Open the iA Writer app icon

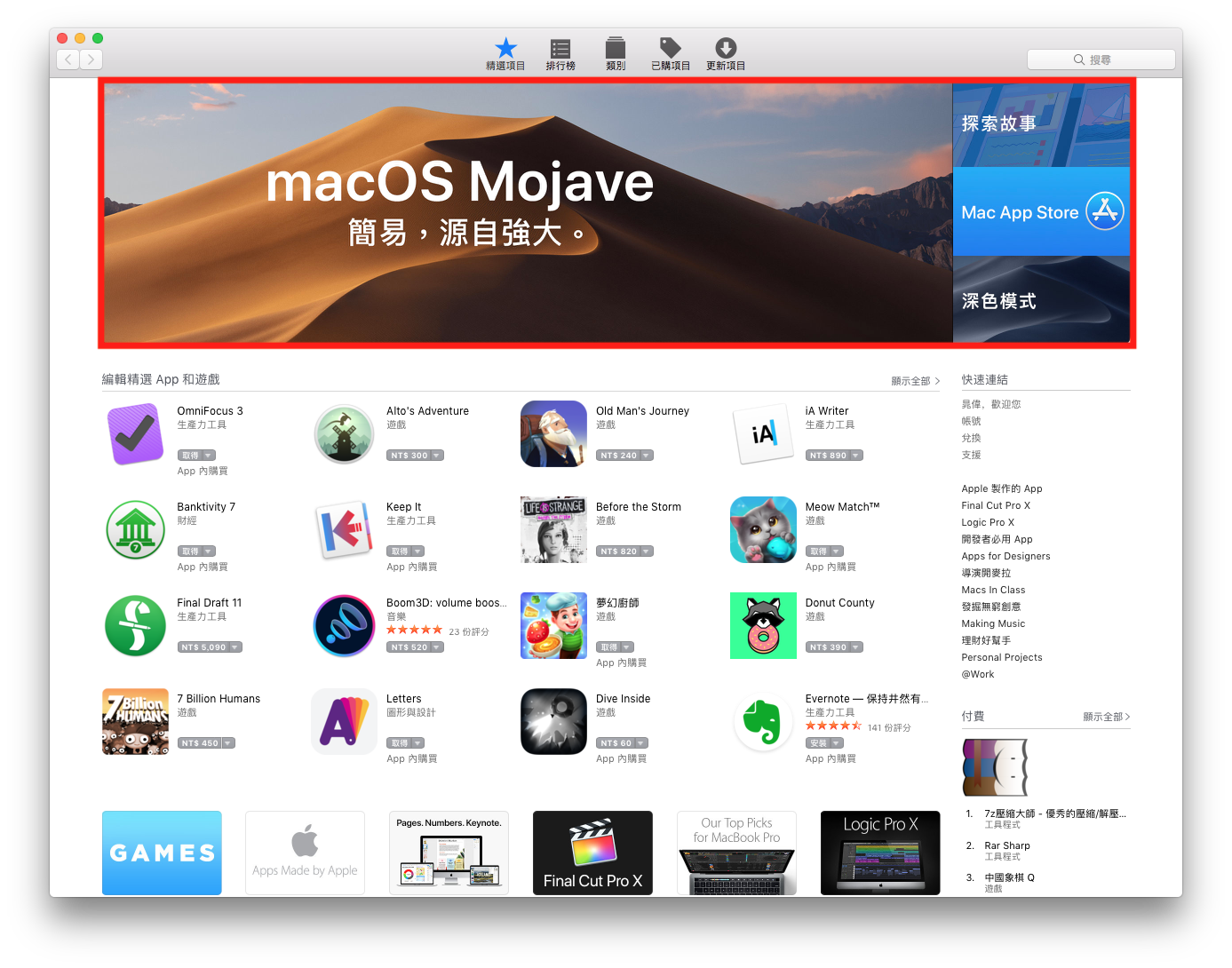(x=763, y=434)
